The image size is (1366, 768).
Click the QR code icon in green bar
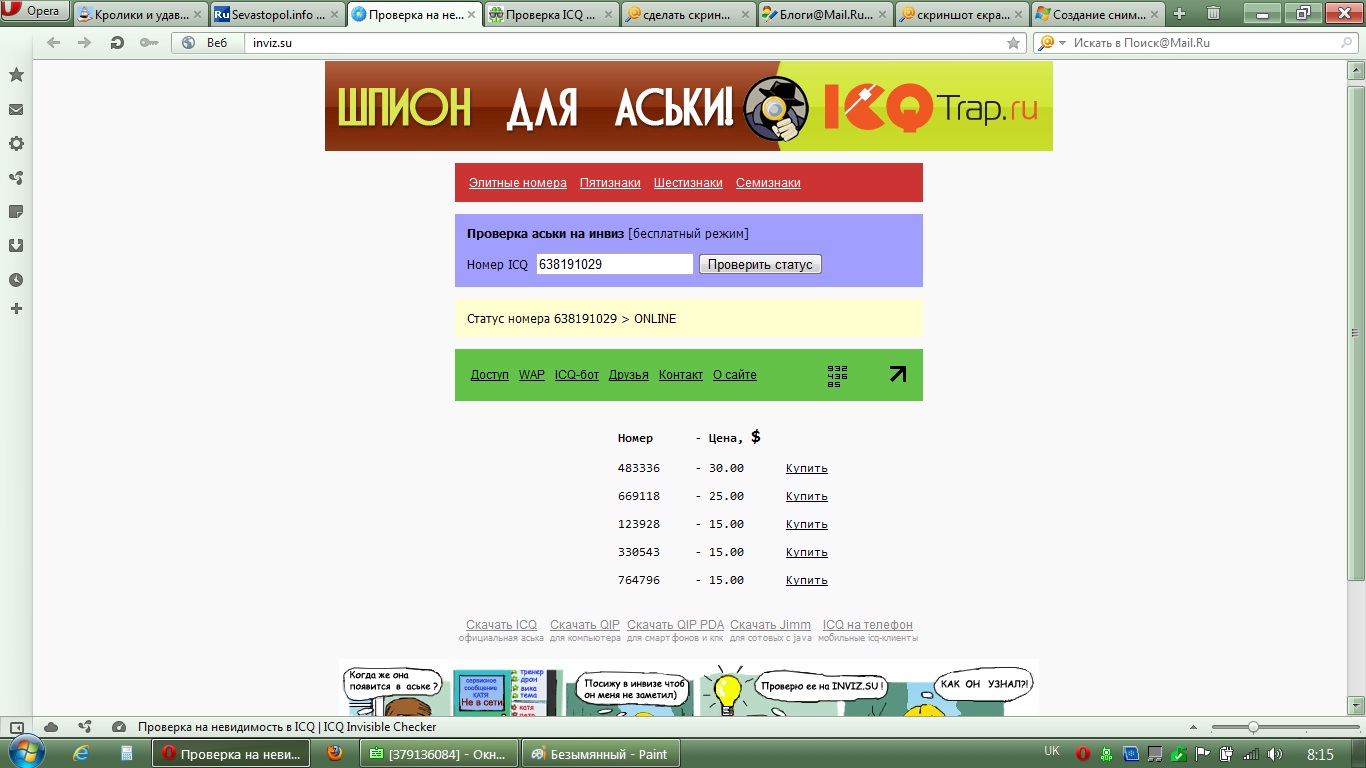[x=838, y=376]
